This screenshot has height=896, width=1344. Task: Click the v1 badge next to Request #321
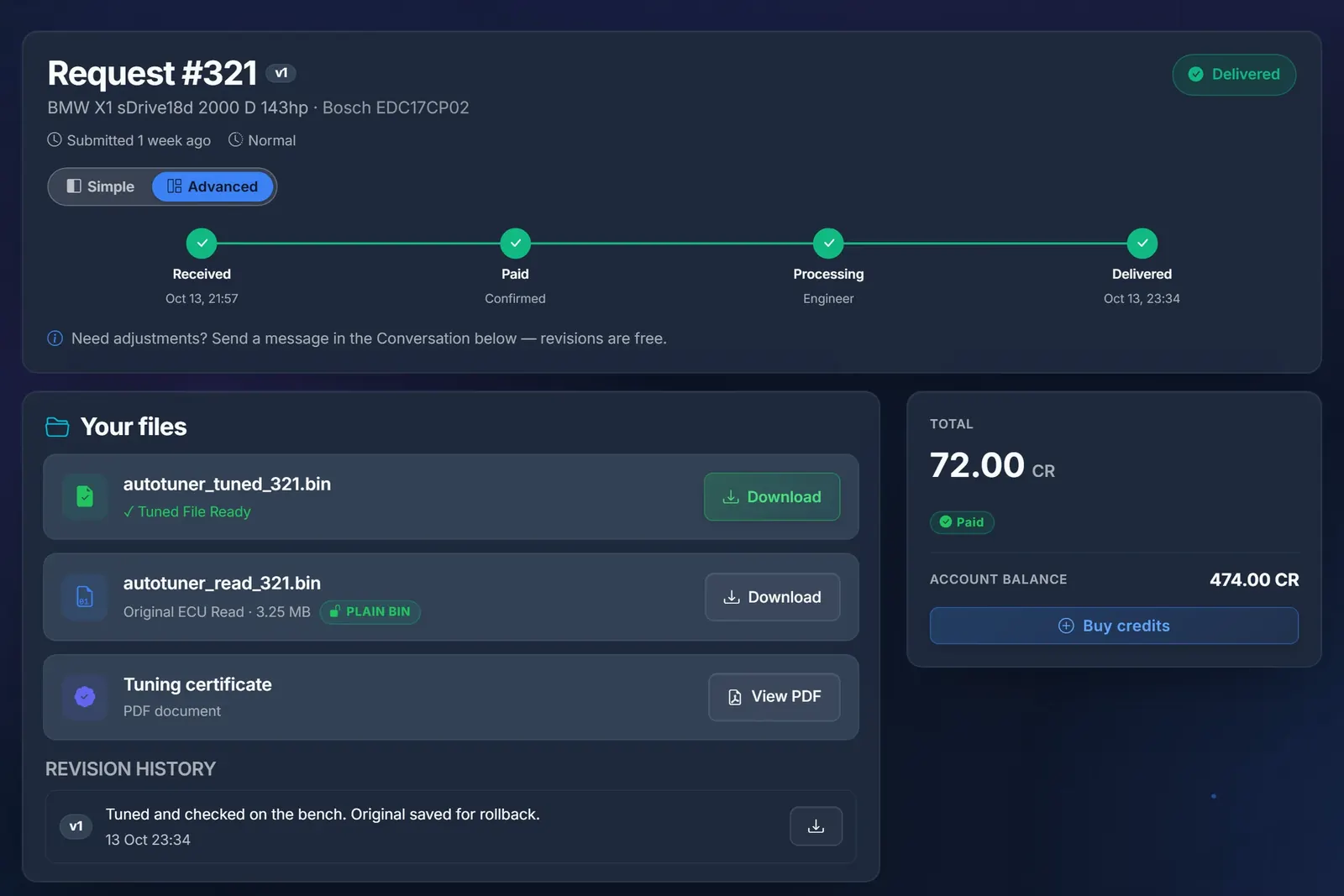[281, 73]
